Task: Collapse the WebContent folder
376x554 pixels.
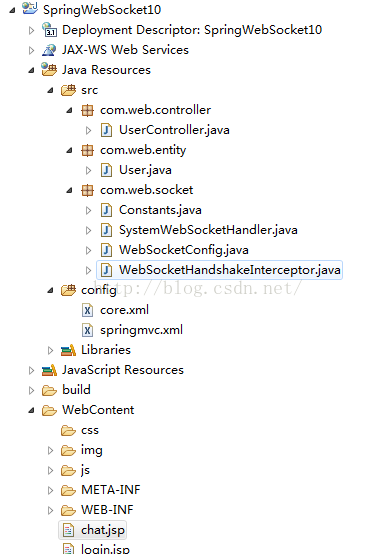Action: [x=32, y=411]
